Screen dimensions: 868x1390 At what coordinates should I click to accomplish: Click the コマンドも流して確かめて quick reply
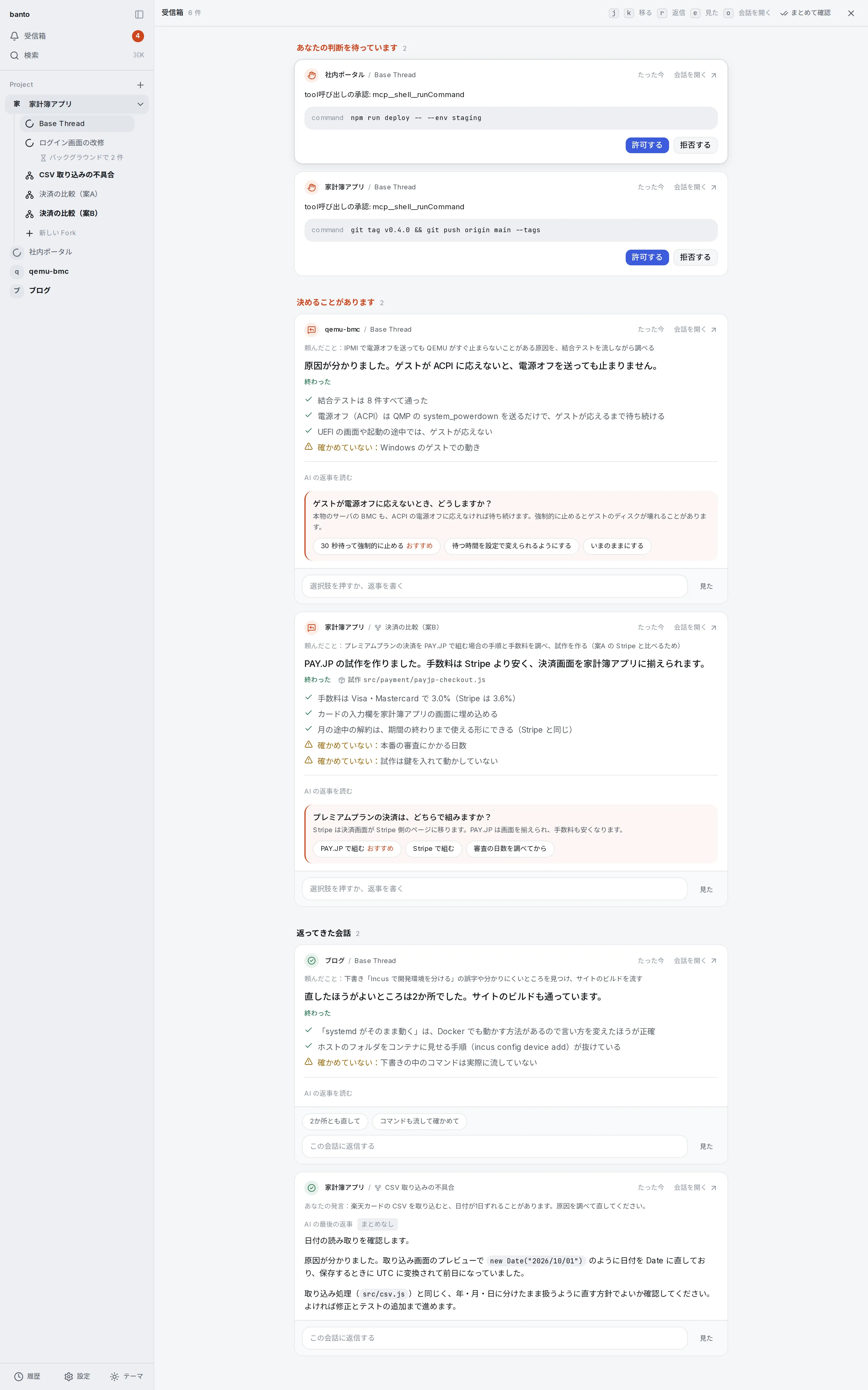pos(419,1121)
